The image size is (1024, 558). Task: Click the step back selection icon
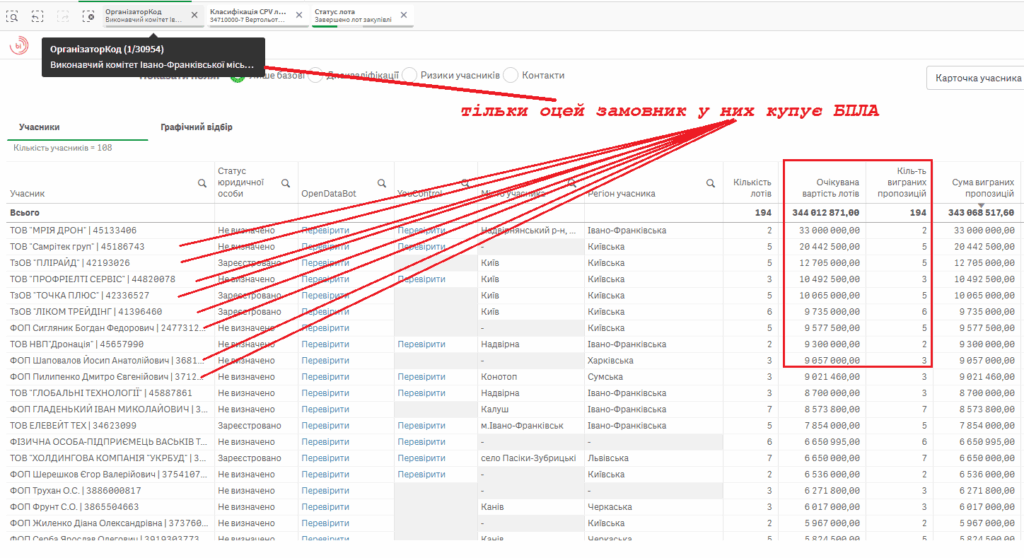(x=38, y=16)
